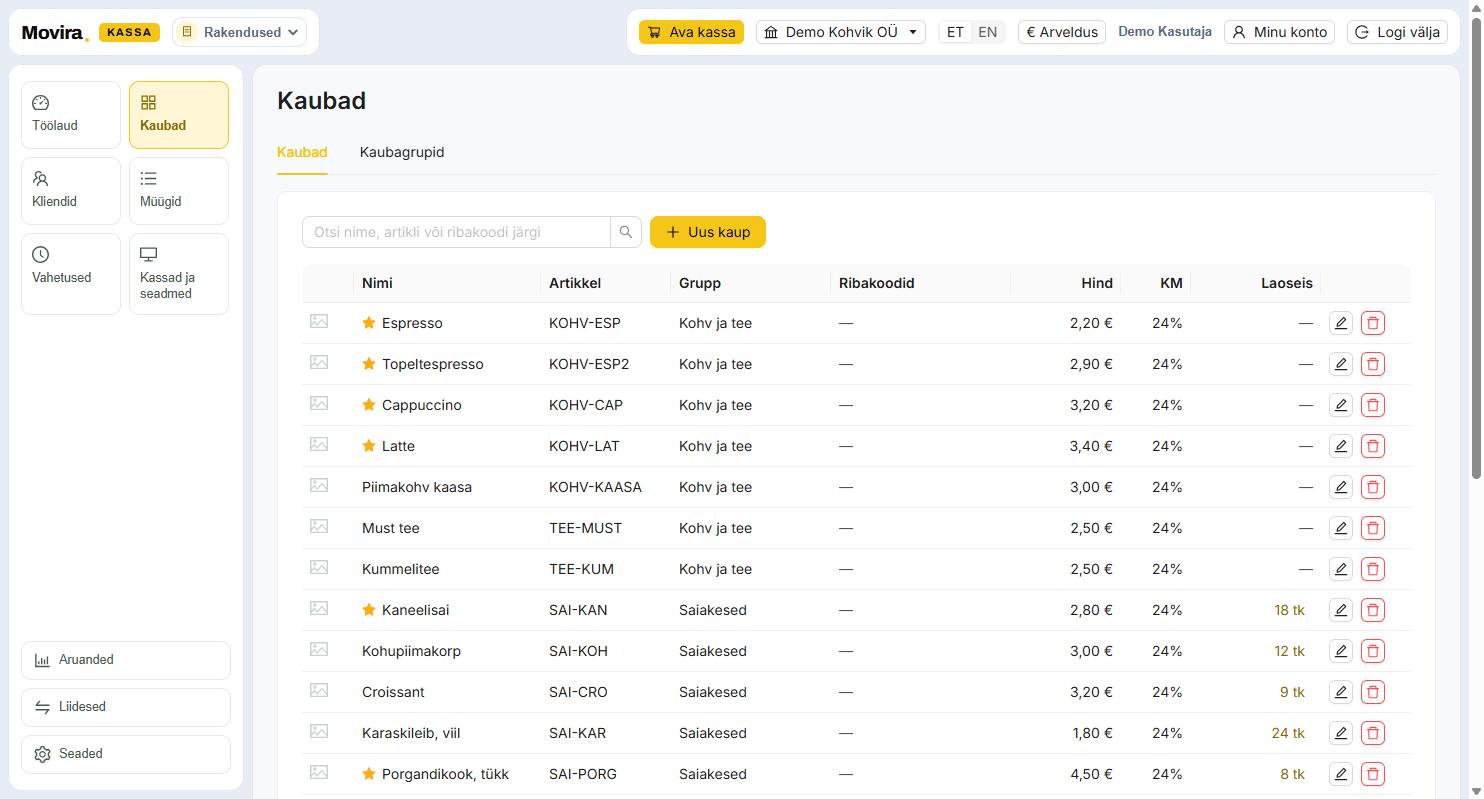1484x799 pixels.
Task: Switch language to ET
Action: 955,32
